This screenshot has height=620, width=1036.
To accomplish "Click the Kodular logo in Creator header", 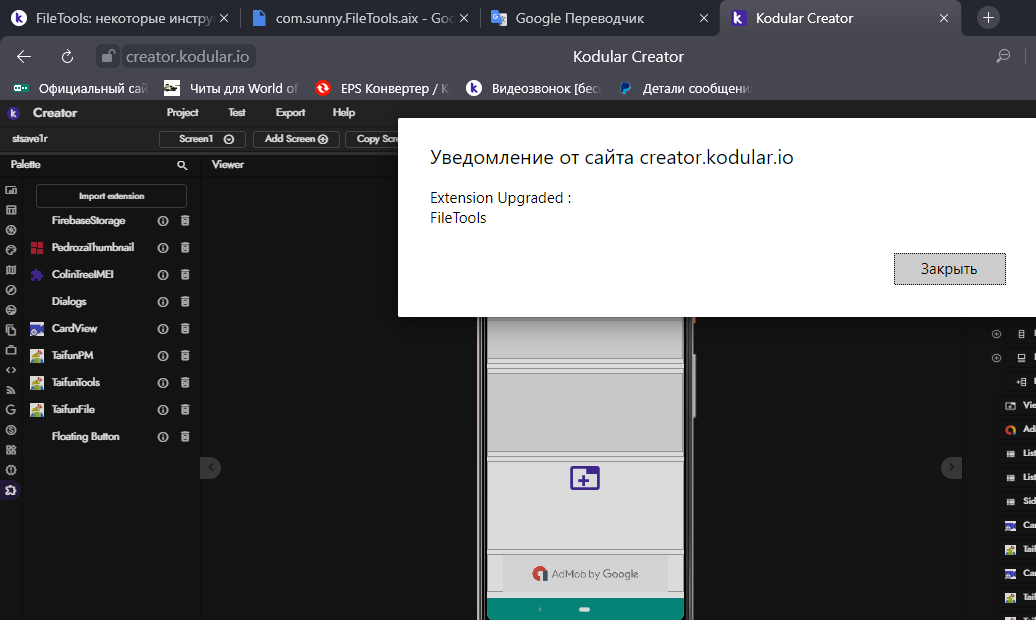I will [14, 113].
